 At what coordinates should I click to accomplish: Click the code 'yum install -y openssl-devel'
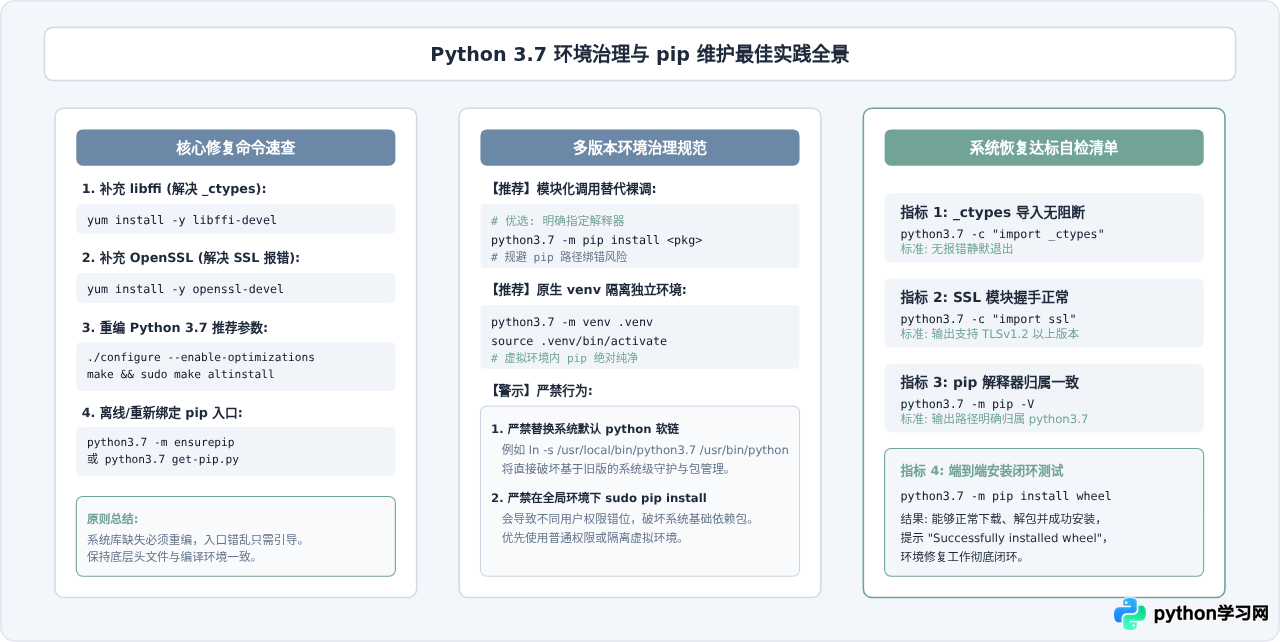click(x=185, y=289)
